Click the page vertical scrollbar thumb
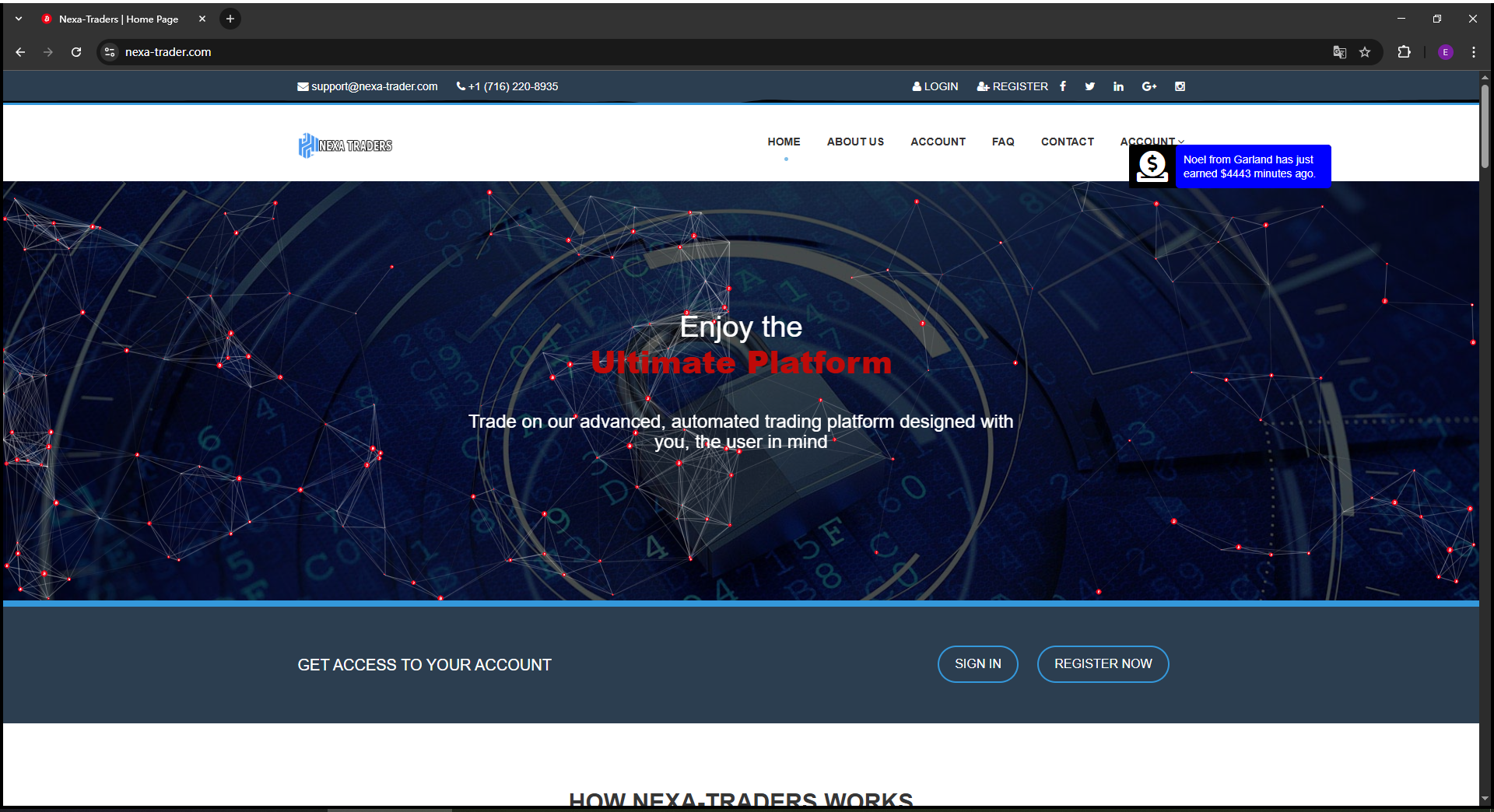The image size is (1494, 812). point(1485,124)
